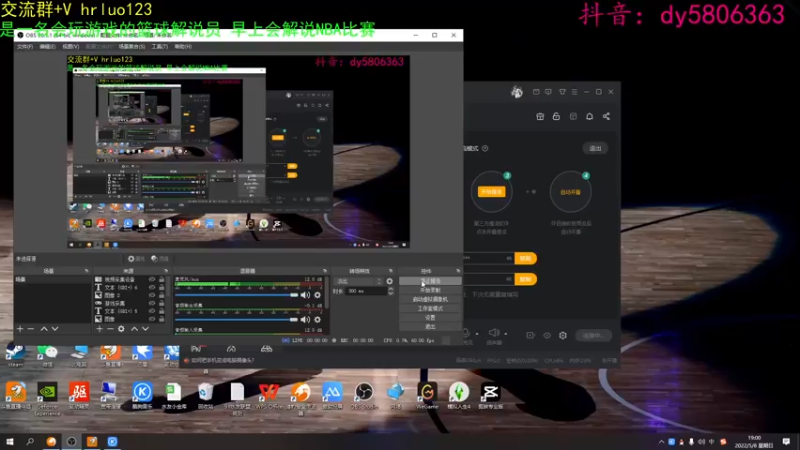Viewport: 800px width, 450px height.
Task: Open the funnel filter icon in companion title bar
Action: click(562, 92)
